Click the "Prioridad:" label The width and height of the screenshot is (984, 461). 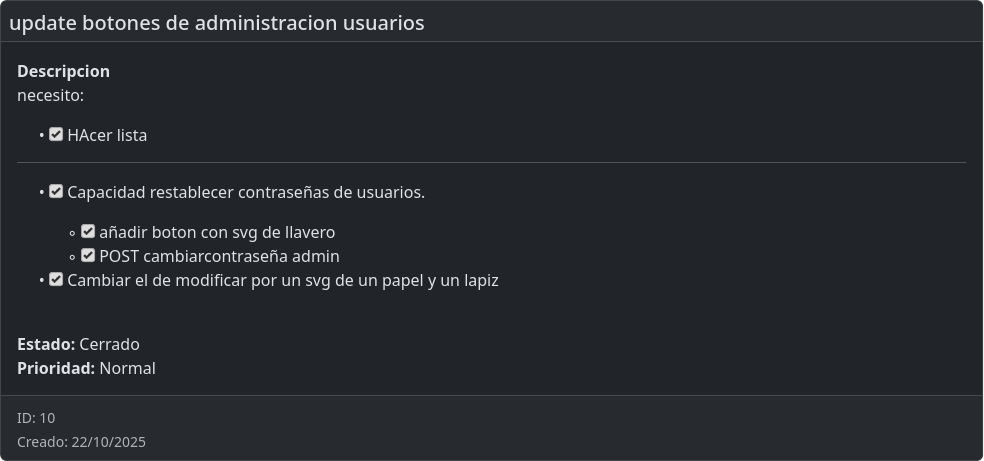tap(56, 368)
